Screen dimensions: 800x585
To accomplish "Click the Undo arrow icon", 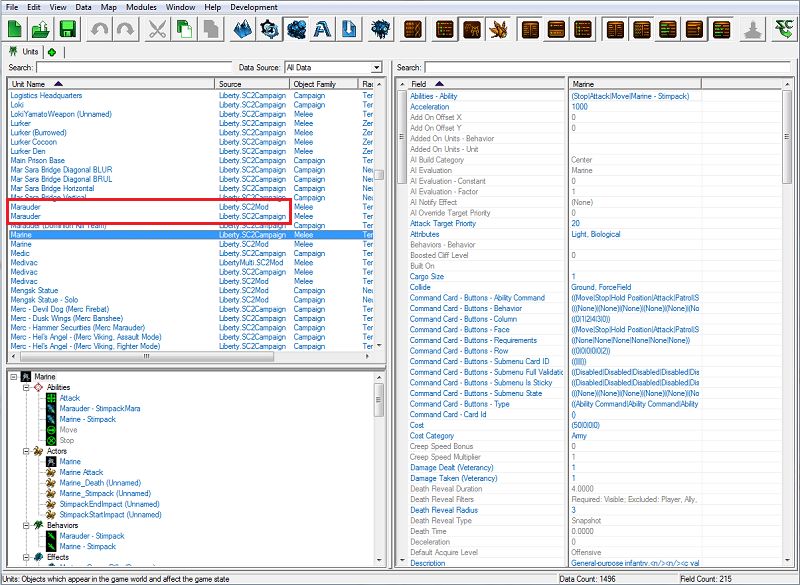I will point(99,29).
